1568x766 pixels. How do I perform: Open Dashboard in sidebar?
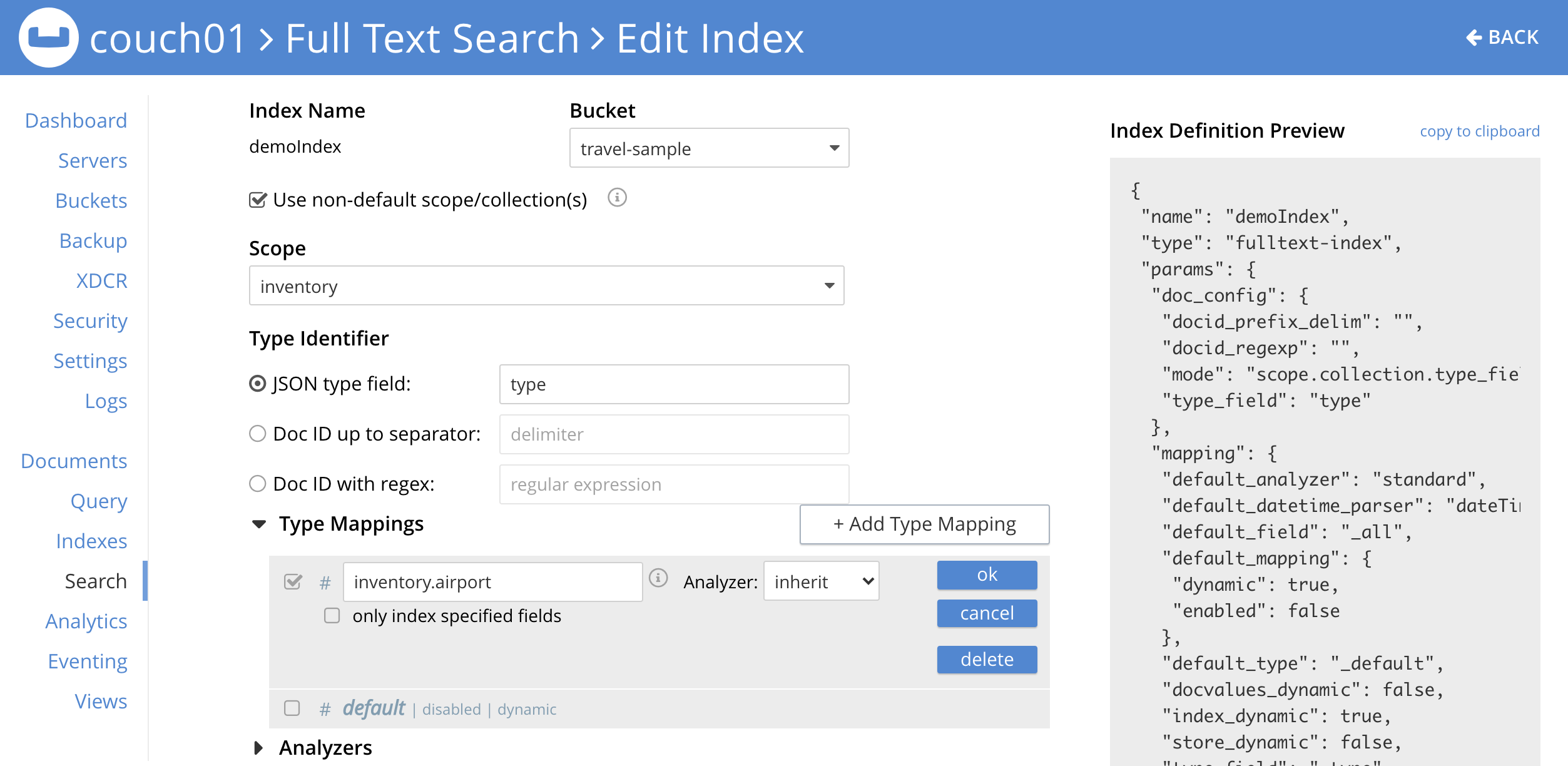pyautogui.click(x=76, y=121)
